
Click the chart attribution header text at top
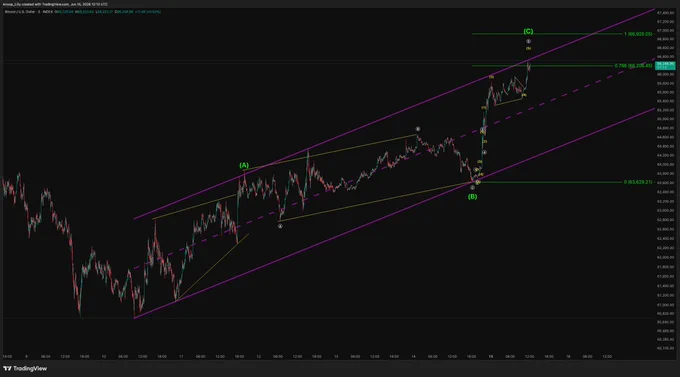coord(55,4)
